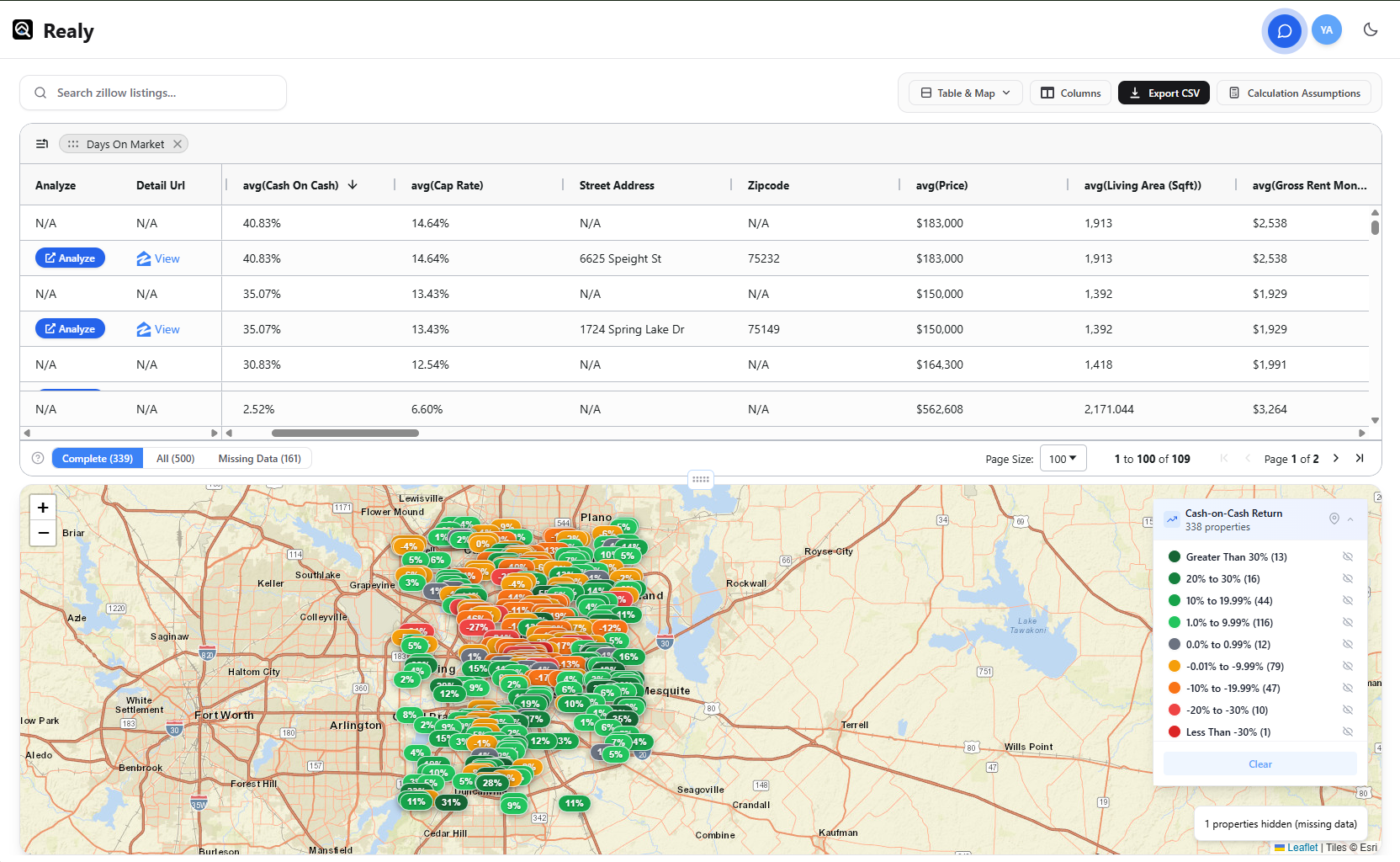Screen dimensions: 1400x862
Task: Open Calculation Assumptions
Action: pyautogui.click(x=1294, y=93)
